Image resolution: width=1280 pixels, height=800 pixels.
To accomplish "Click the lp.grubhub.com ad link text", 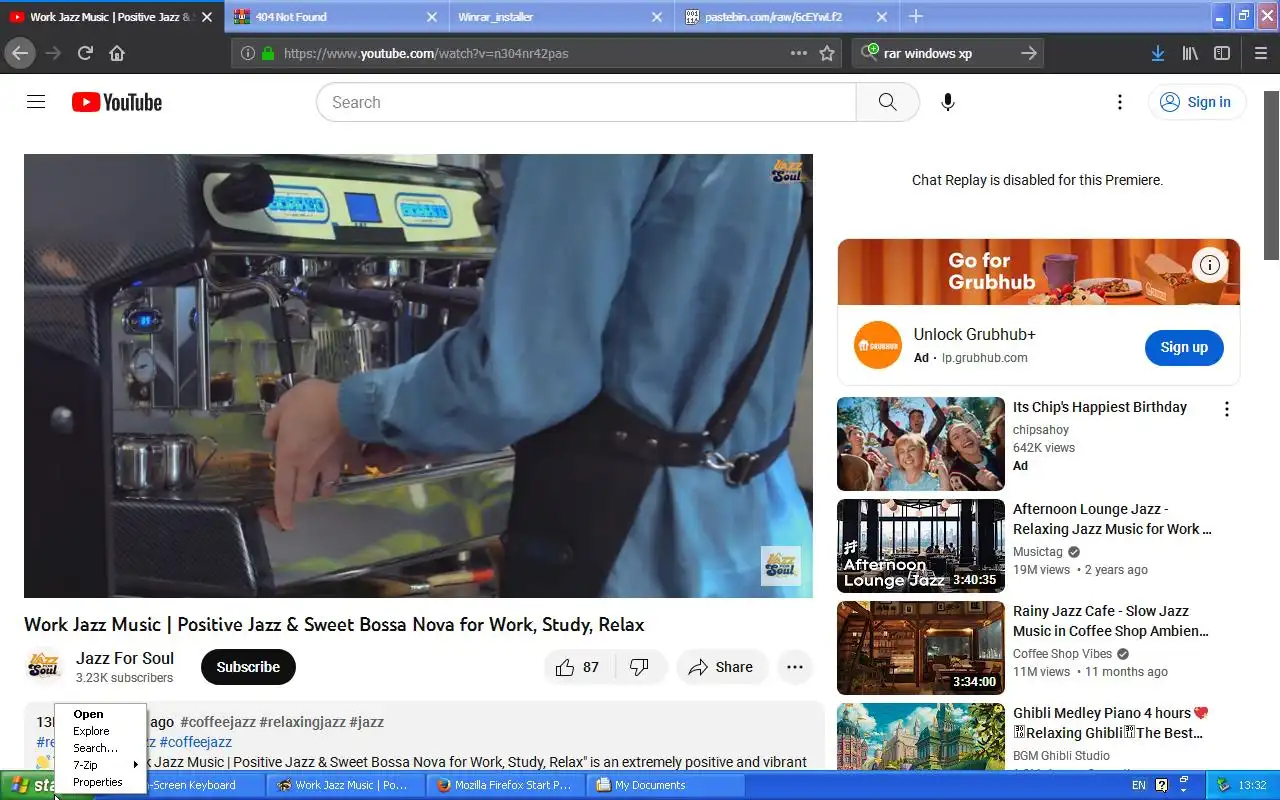I will point(984,358).
